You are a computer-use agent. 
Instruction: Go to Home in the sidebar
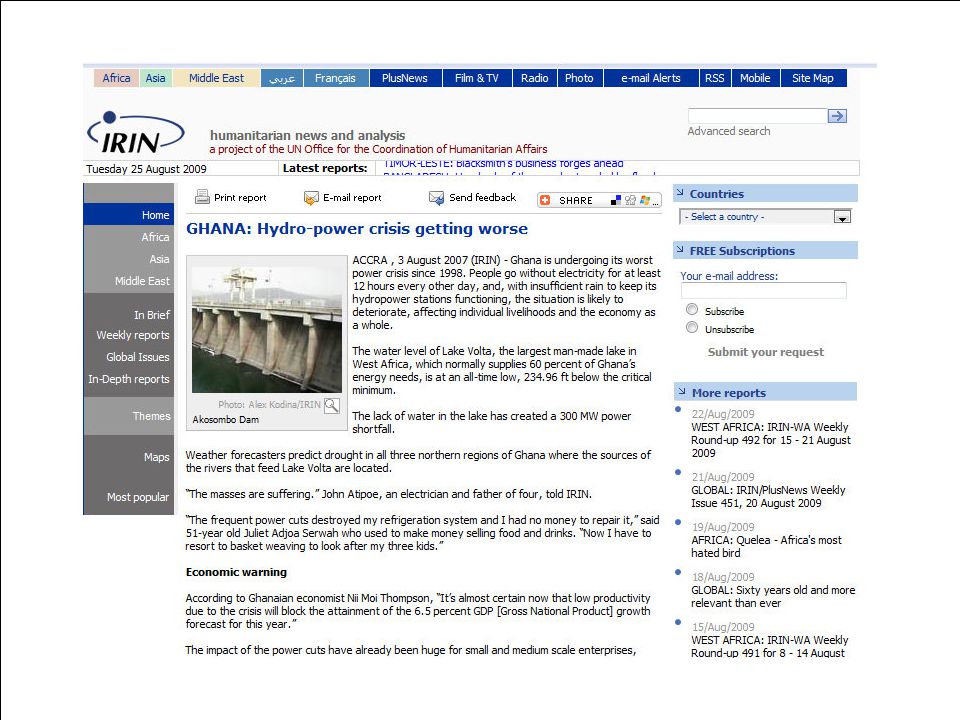[129, 215]
